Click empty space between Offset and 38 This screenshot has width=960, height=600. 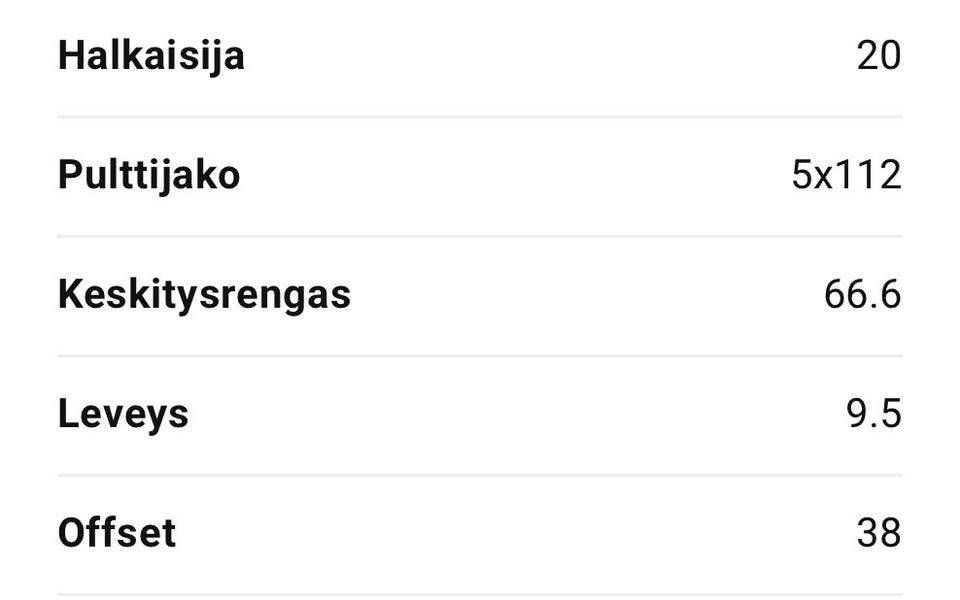(x=515, y=533)
